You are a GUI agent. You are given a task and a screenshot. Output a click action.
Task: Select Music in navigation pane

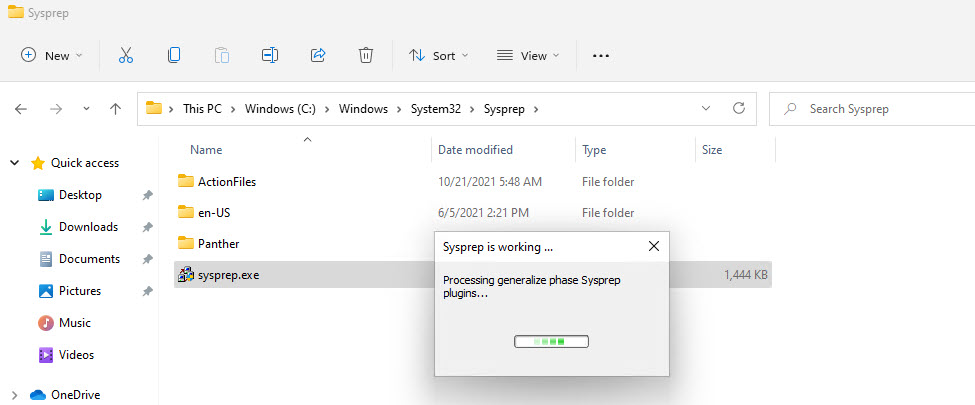pos(75,323)
